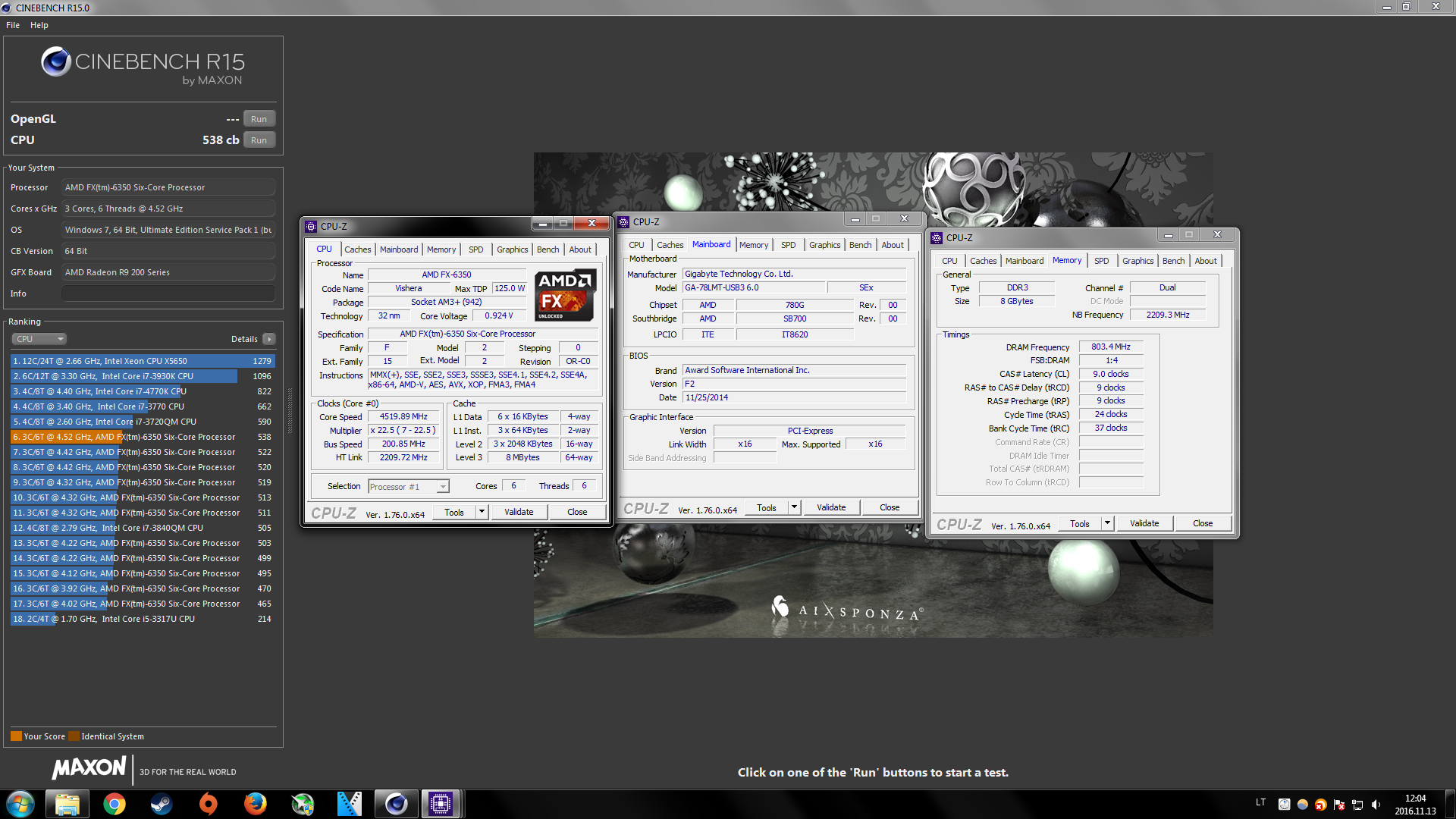Open Graphics tab in Memory window

[x=1137, y=261]
